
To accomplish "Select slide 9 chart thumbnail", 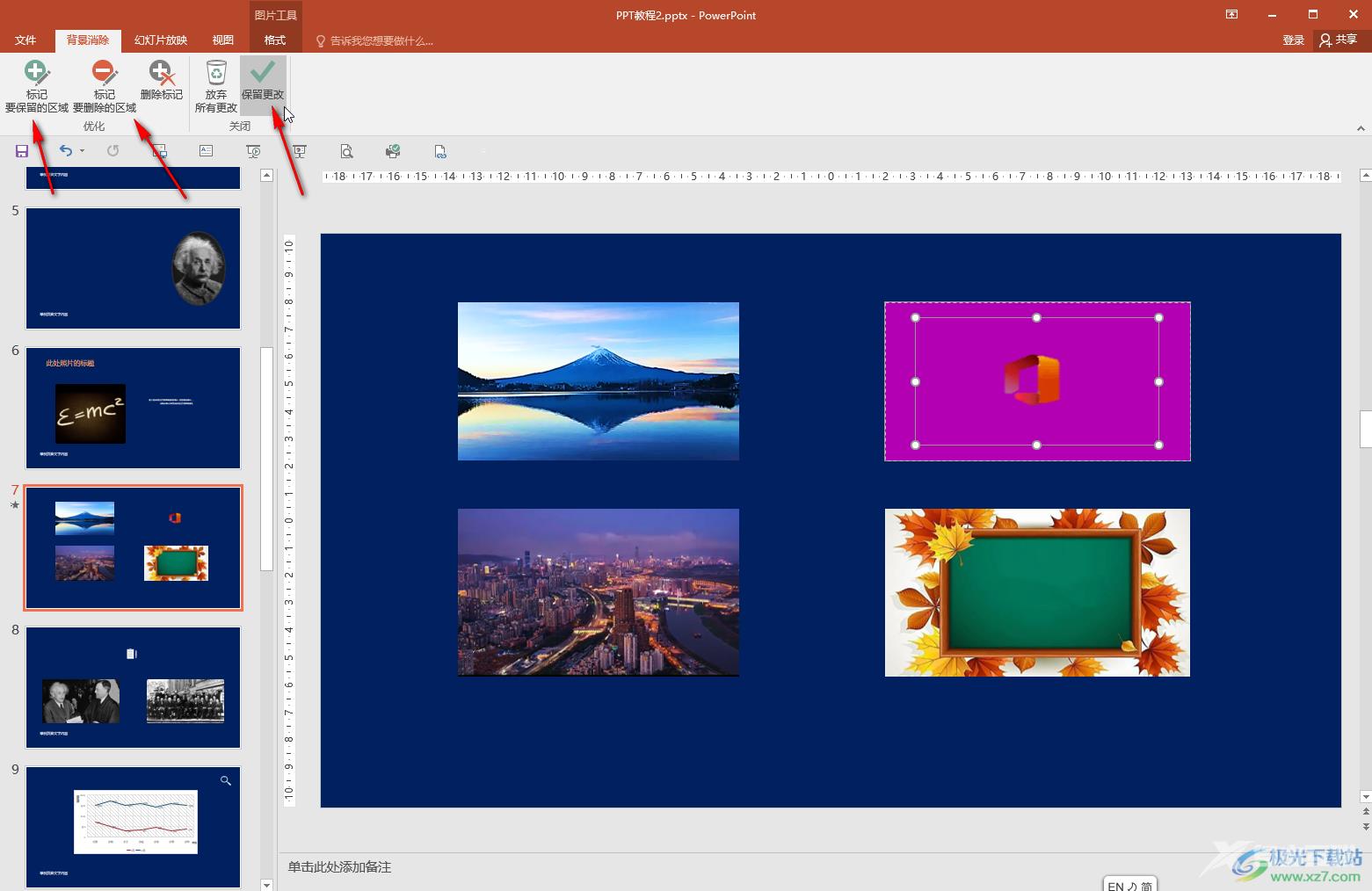I will (133, 827).
